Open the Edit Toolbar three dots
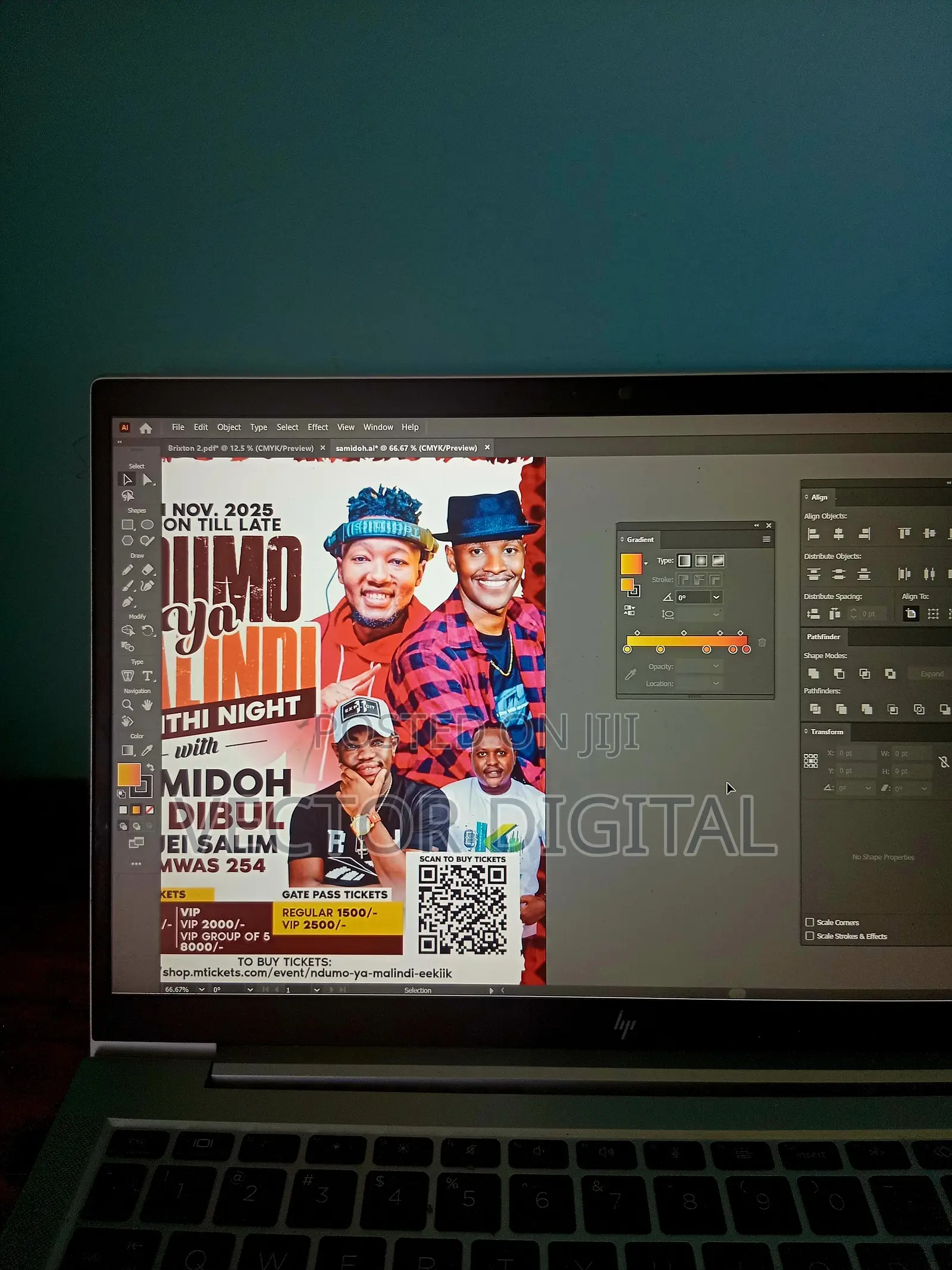 click(x=136, y=864)
